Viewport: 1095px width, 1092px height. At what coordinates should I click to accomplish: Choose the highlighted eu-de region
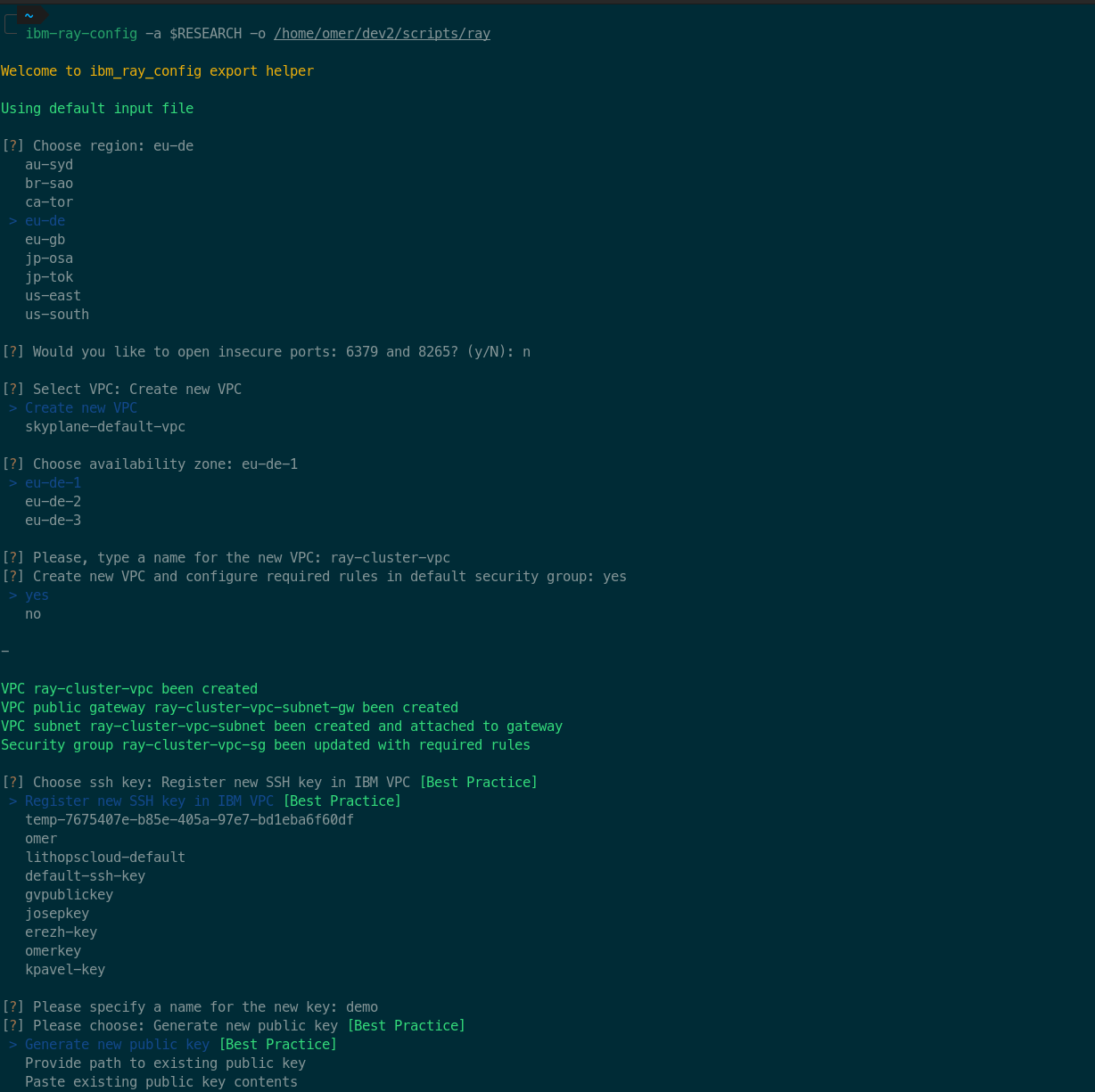[45, 221]
